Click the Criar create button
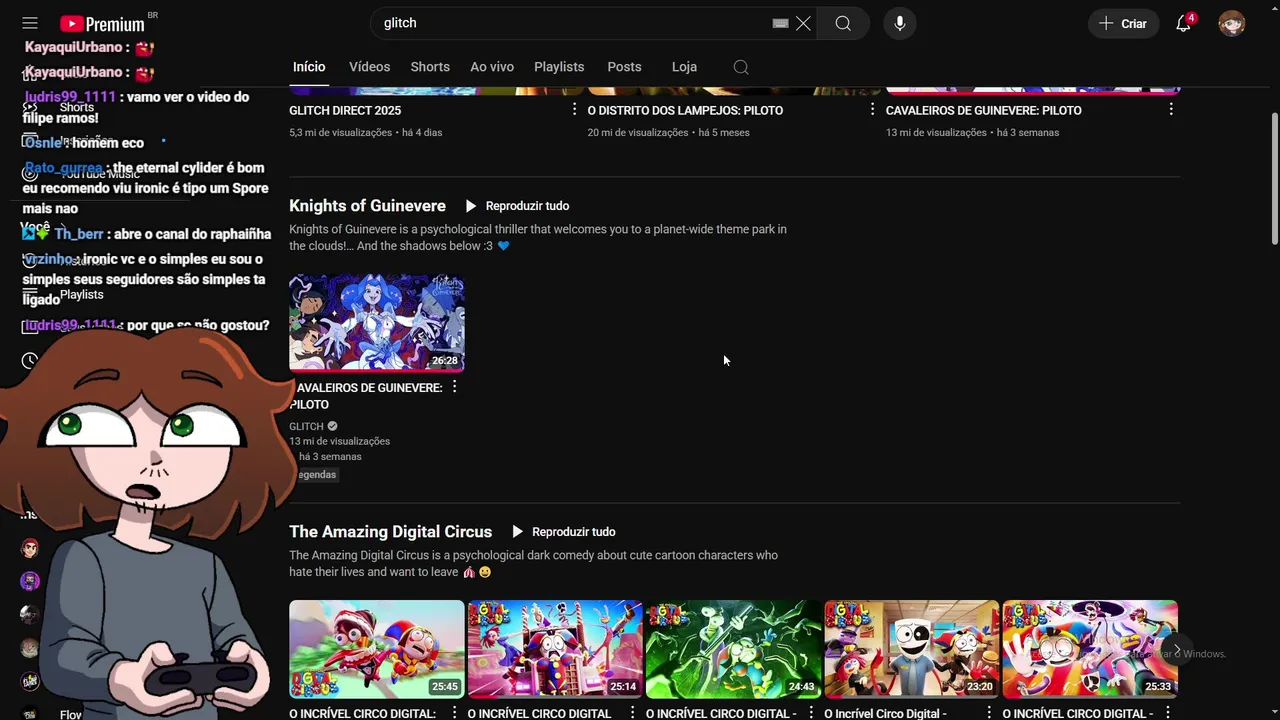This screenshot has height=720, width=1280. [1123, 23]
